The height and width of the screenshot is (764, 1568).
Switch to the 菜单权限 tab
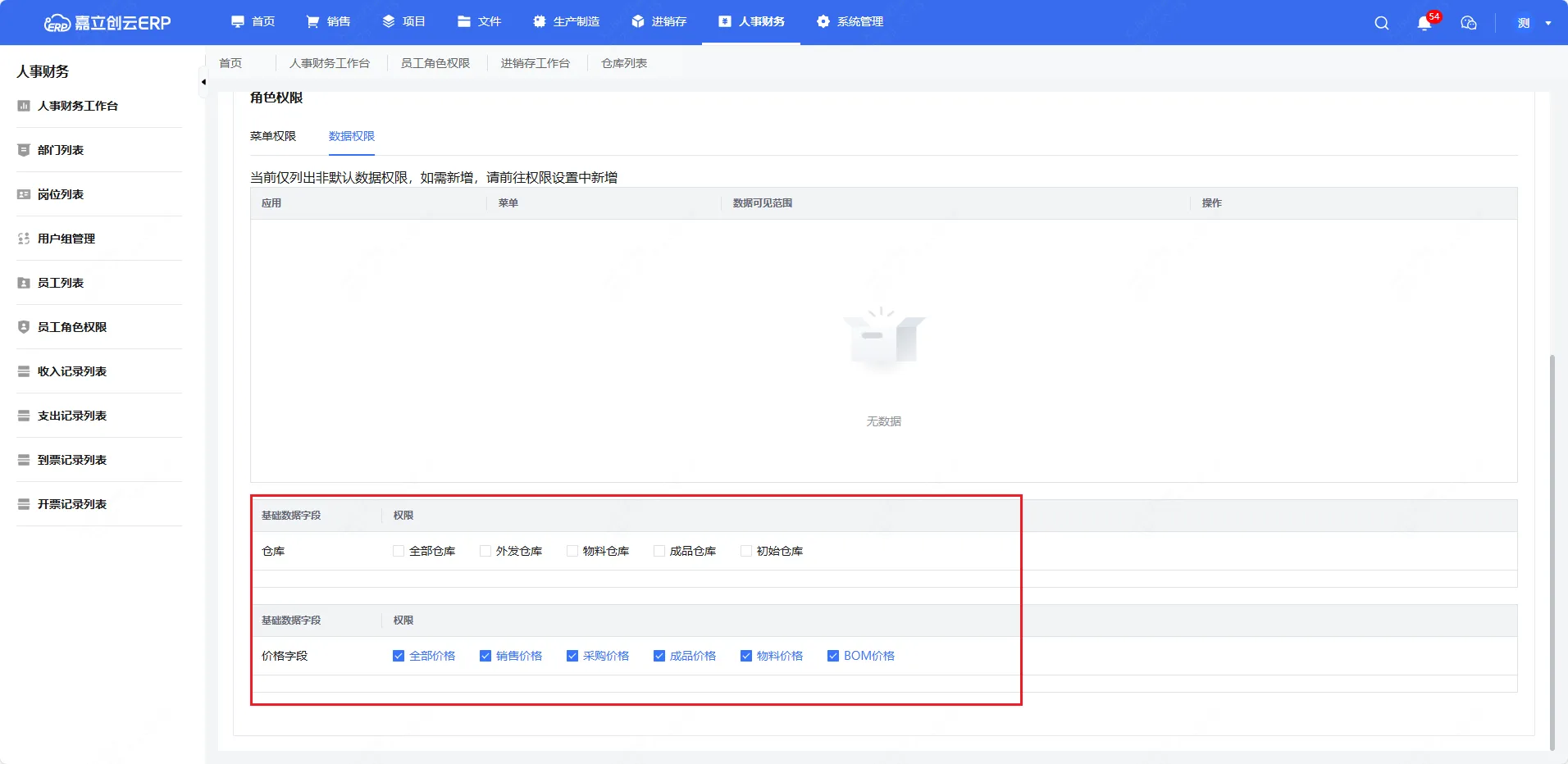tap(273, 136)
